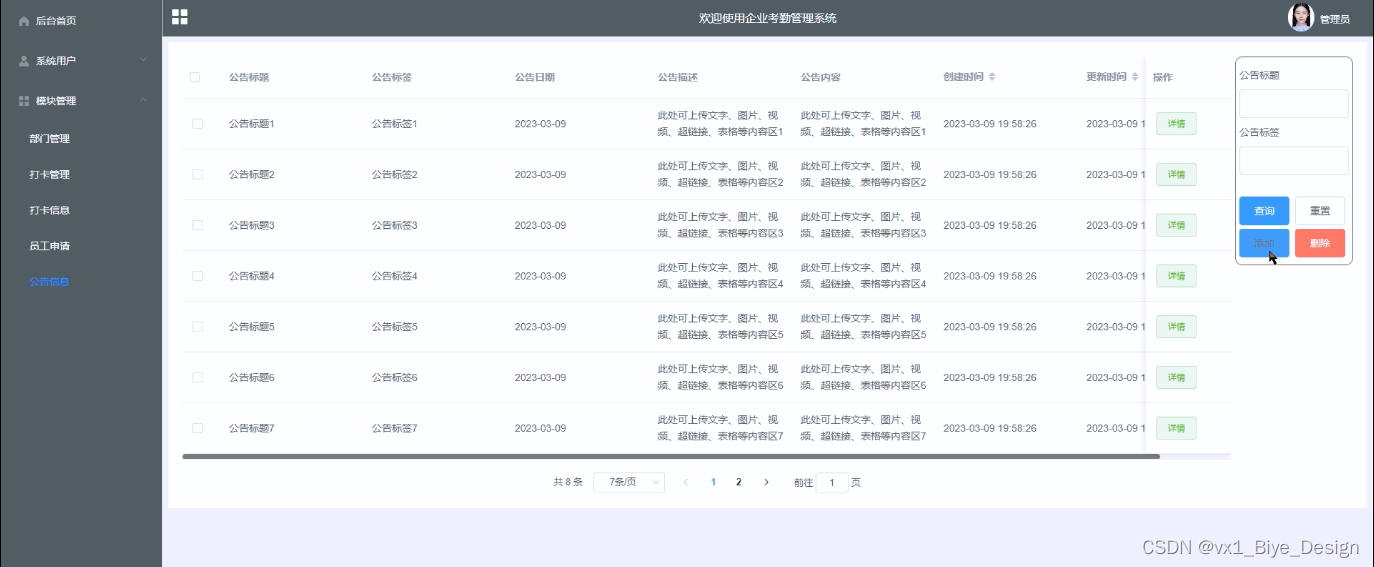Go to previous page arrow

point(686,482)
